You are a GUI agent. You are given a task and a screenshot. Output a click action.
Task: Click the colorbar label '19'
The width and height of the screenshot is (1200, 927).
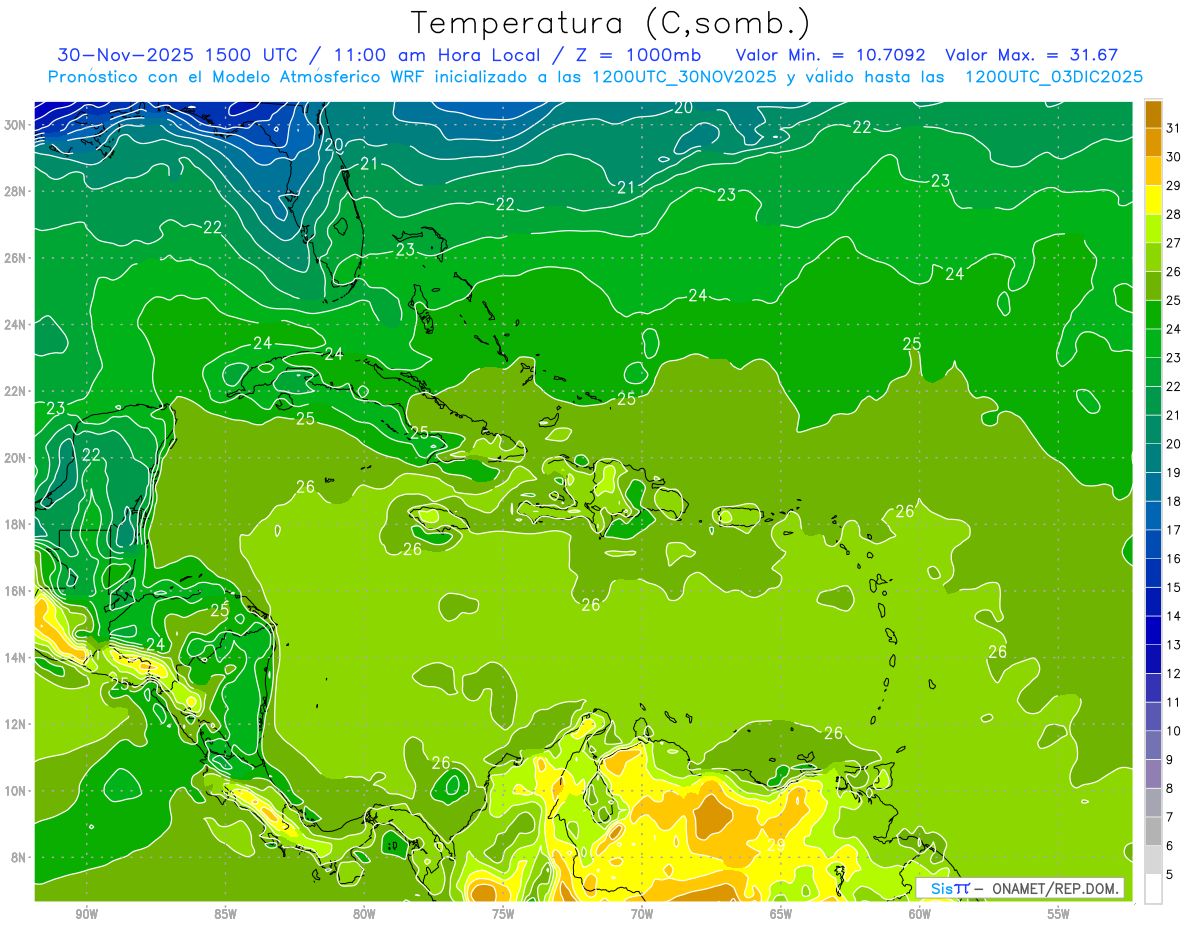point(1173,473)
